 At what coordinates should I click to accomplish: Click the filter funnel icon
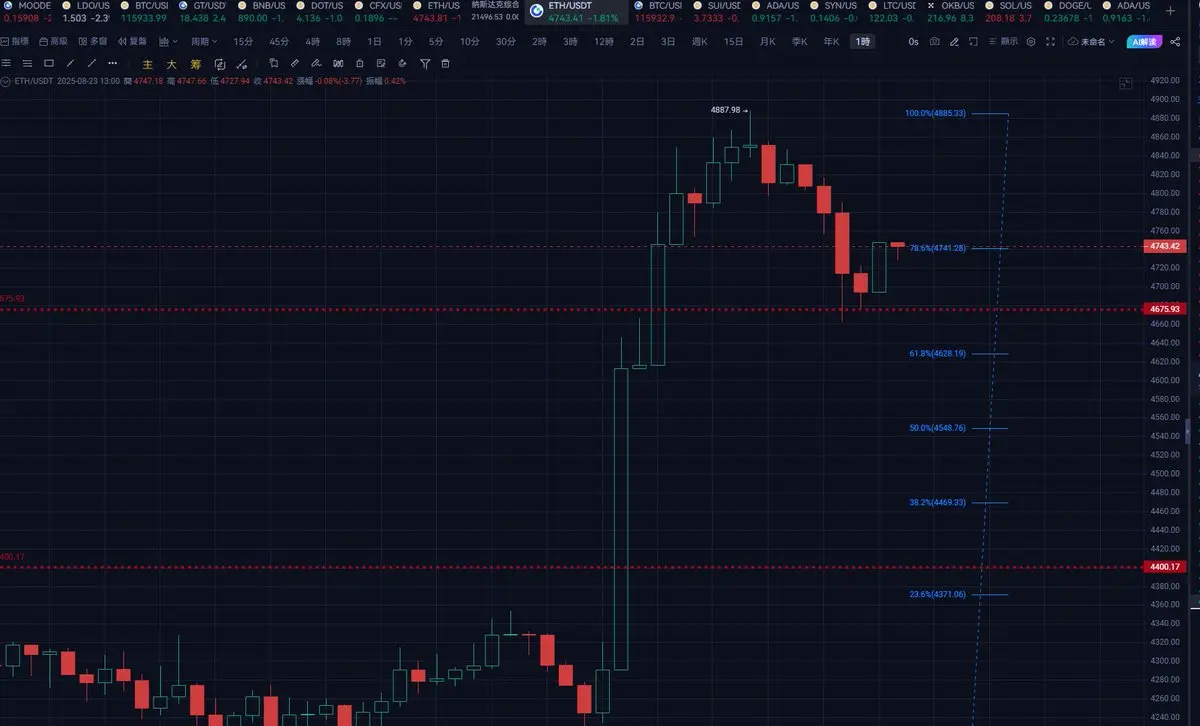click(x=425, y=64)
